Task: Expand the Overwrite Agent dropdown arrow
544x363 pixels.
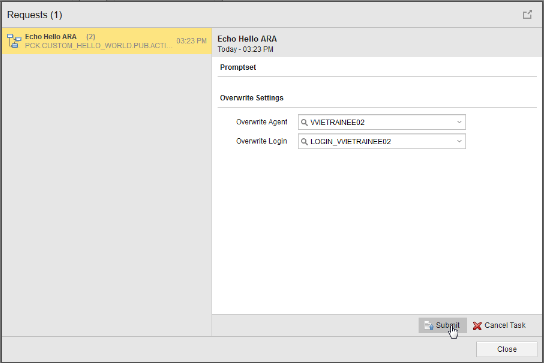Action: point(459,122)
